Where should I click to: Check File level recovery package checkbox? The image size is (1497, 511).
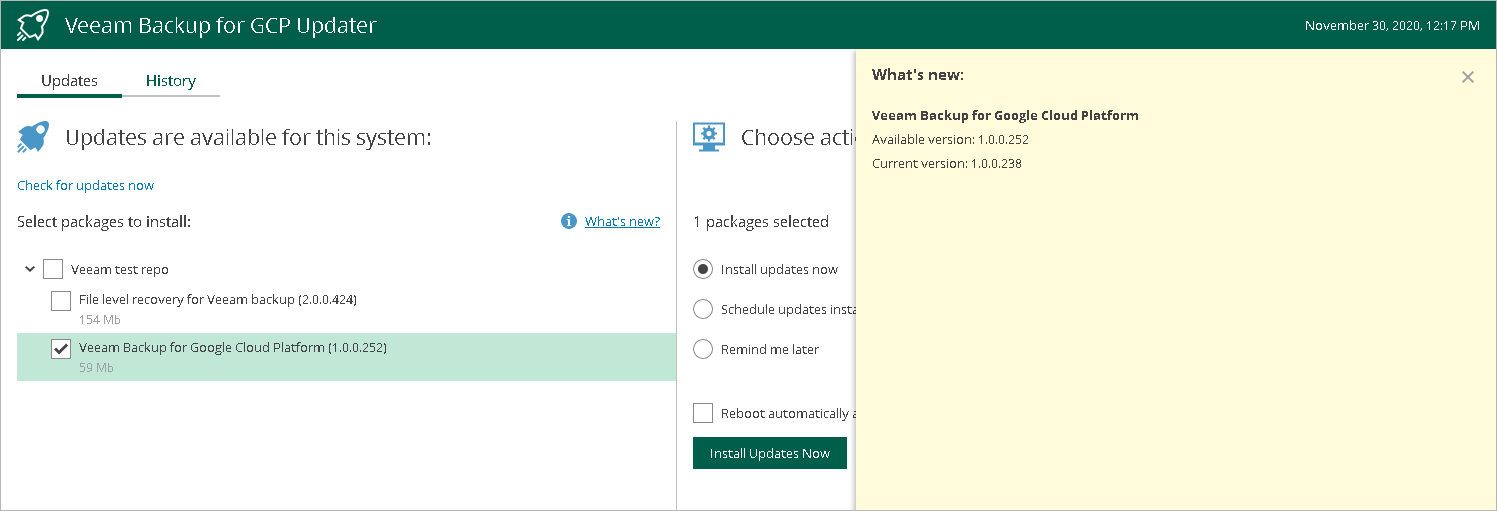tap(61, 300)
